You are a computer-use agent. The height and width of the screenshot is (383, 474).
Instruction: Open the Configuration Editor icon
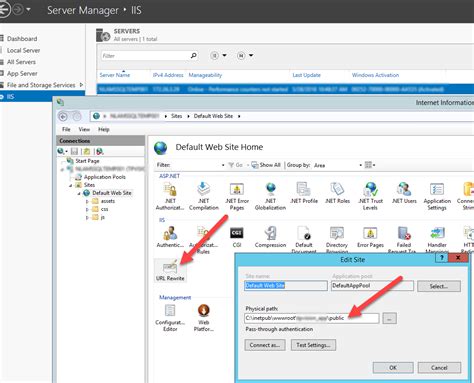(x=170, y=318)
